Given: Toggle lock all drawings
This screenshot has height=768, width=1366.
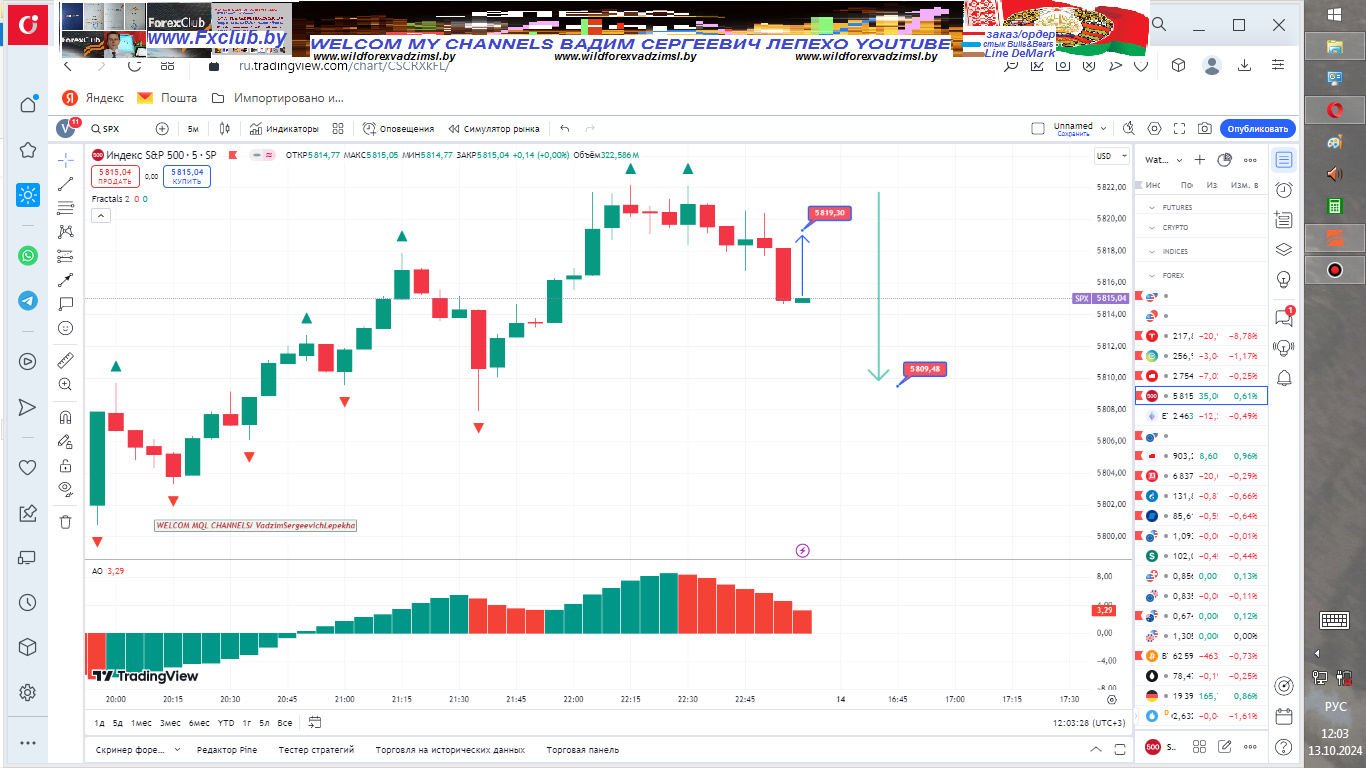Looking at the screenshot, I should click(66, 465).
